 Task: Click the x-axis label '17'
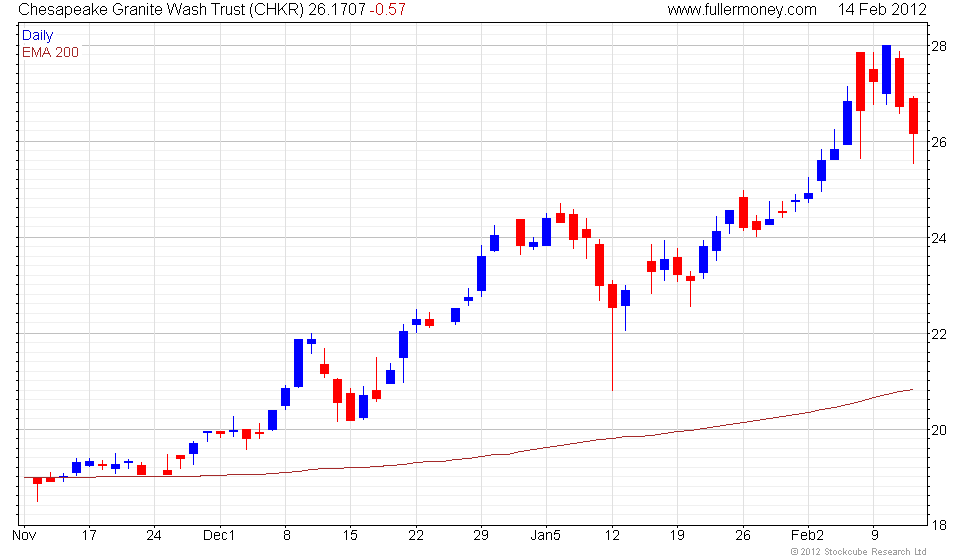tap(89, 536)
